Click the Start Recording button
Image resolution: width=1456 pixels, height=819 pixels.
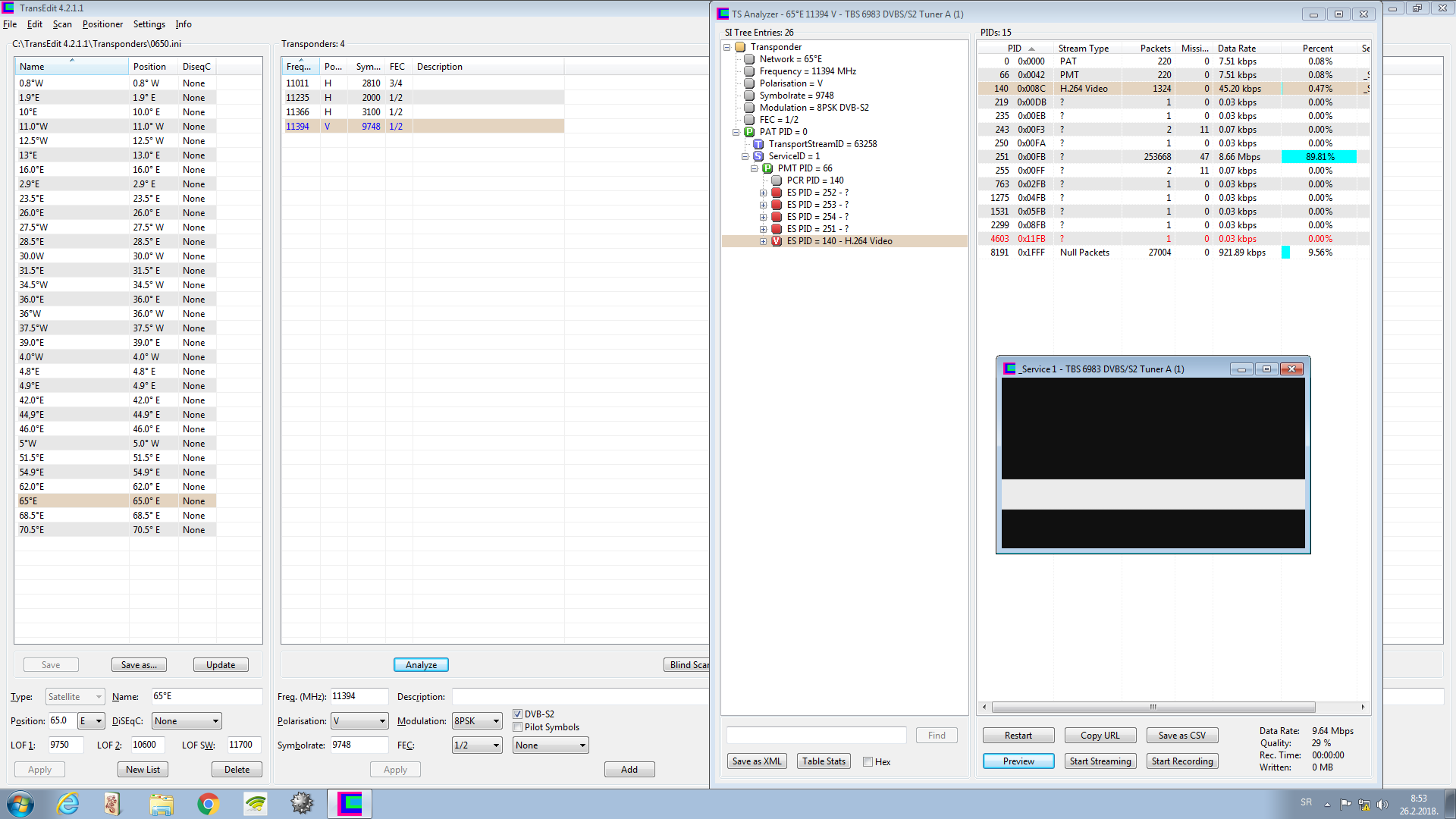coord(1181,761)
